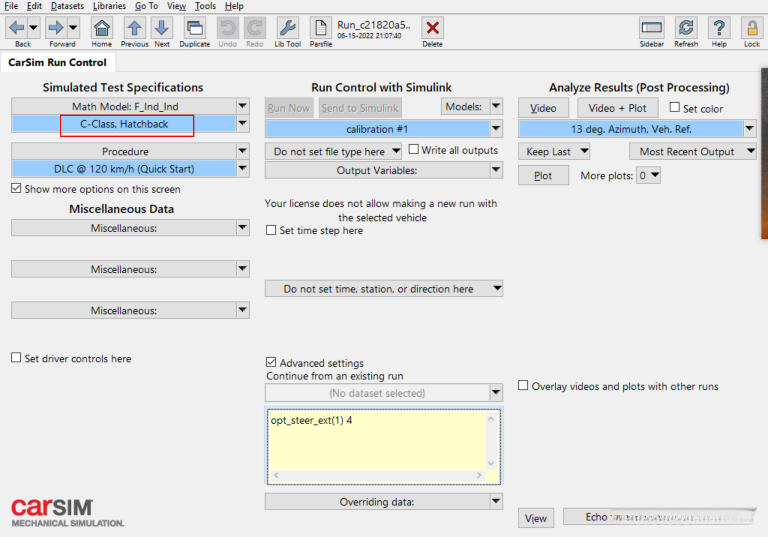Click the Undo toolbar icon
Image resolution: width=768 pixels, height=537 pixels.
(x=227, y=28)
